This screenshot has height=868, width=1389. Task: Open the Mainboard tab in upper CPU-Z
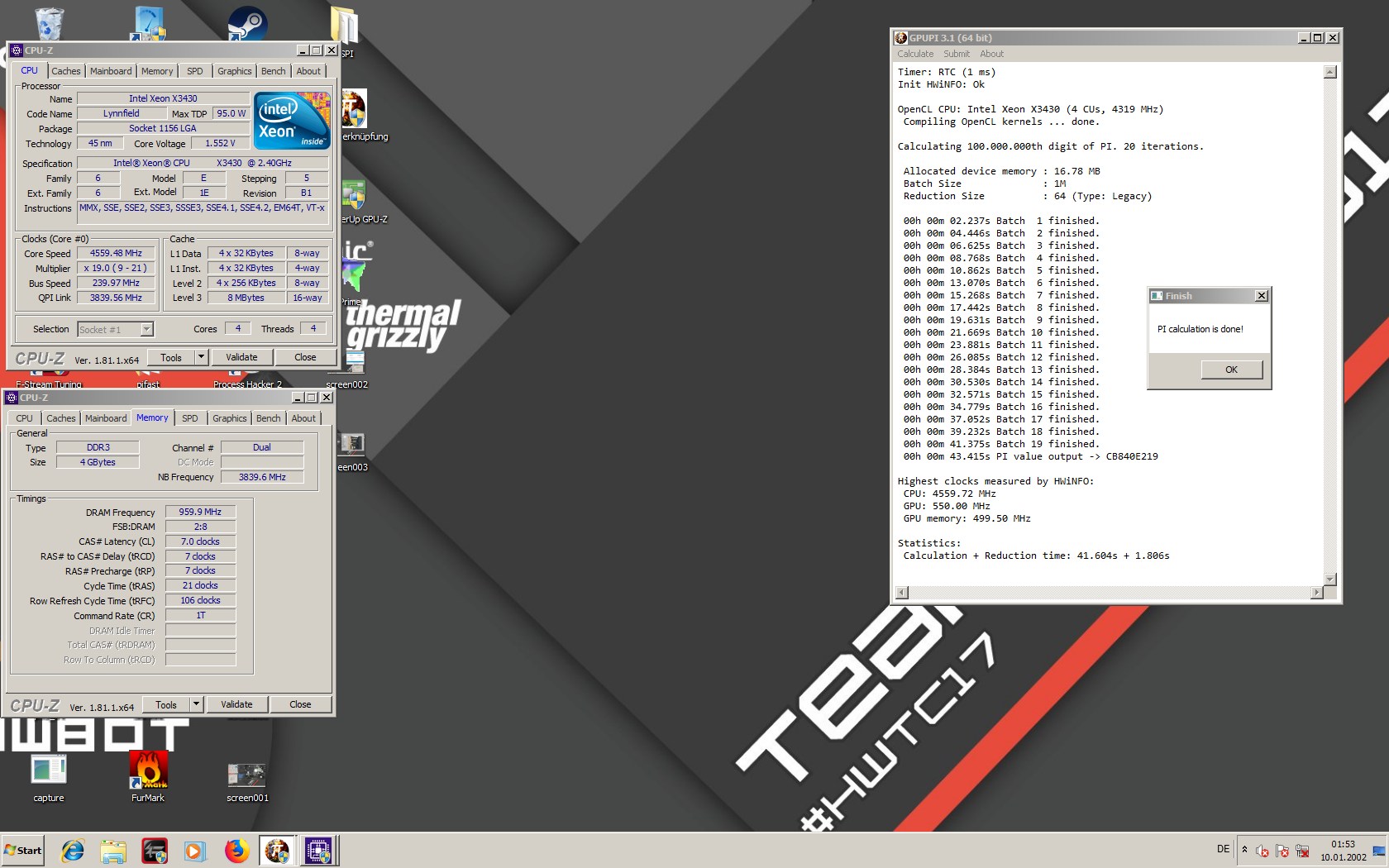(111, 71)
